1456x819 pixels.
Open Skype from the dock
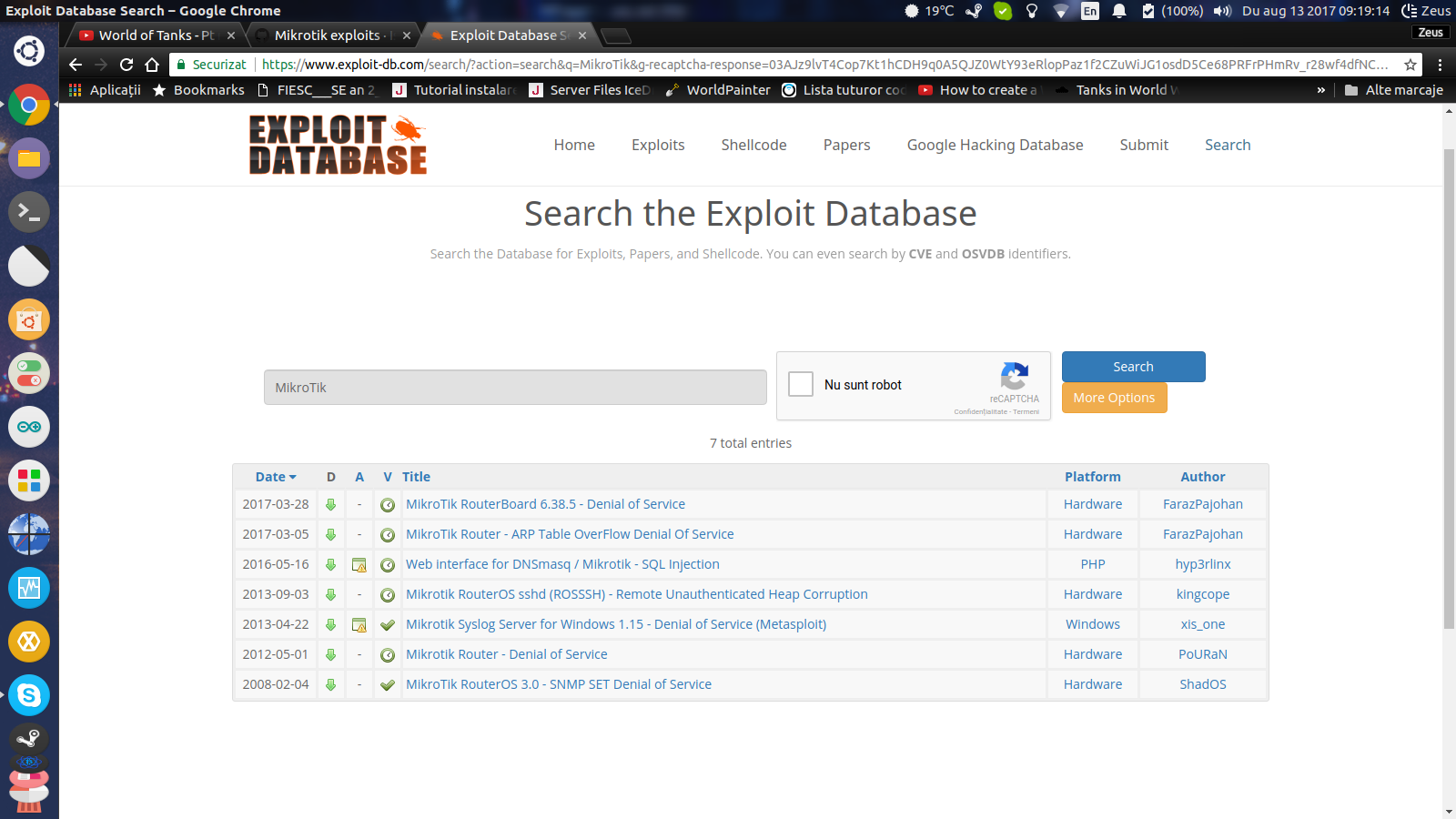[29, 695]
